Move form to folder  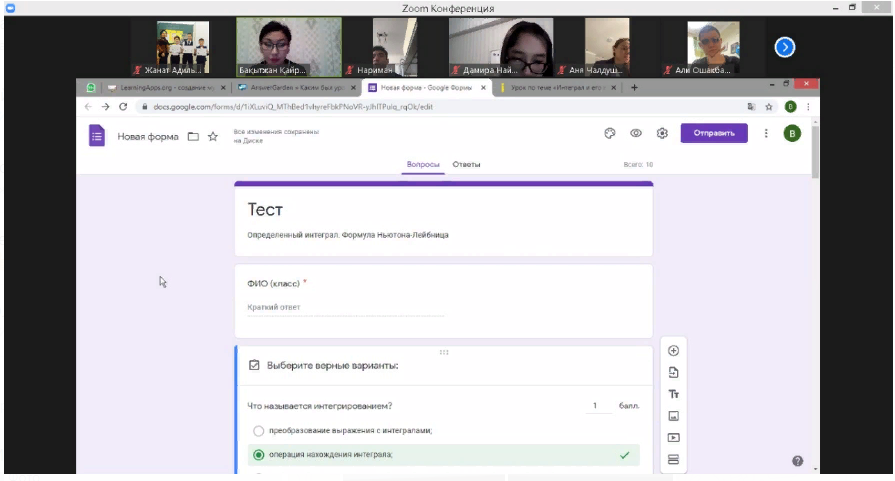tap(193, 137)
